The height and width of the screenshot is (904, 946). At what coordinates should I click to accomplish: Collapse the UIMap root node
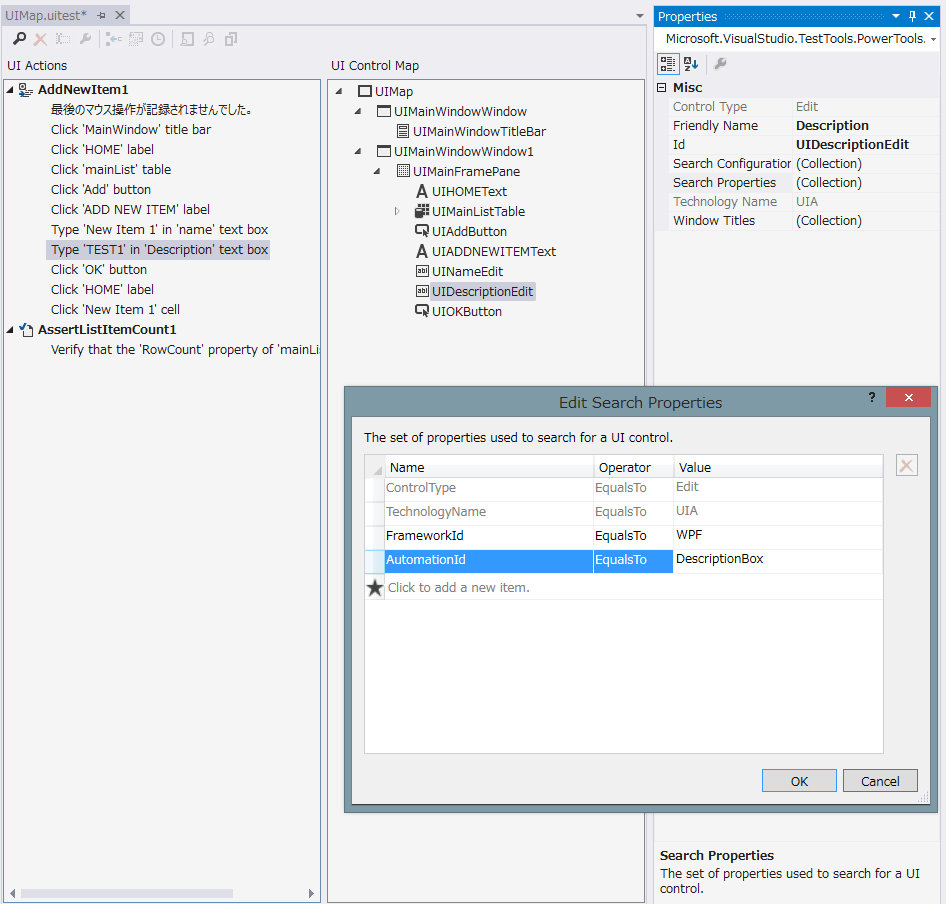tap(339, 91)
